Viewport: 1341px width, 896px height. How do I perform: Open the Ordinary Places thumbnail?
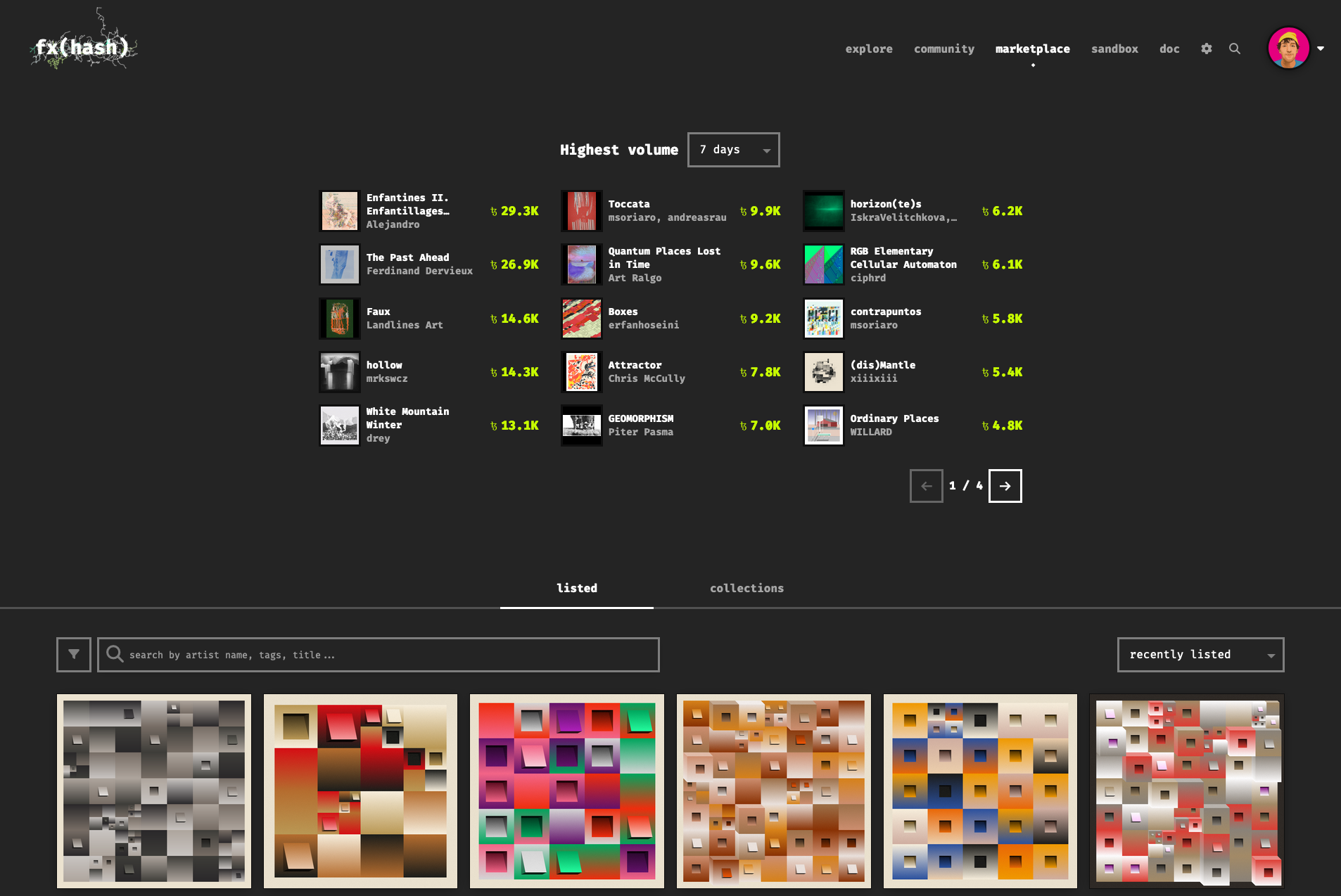tap(824, 425)
